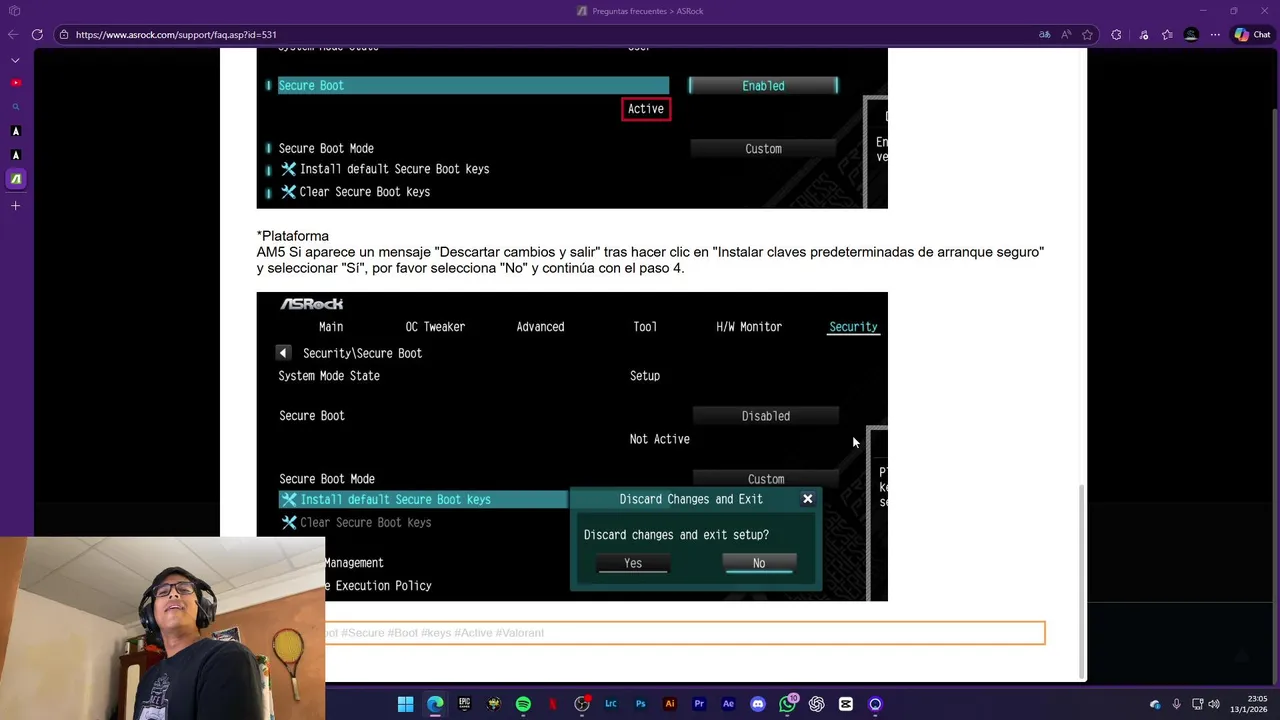Click 'Custom' mode value in upper screenshot
The height and width of the screenshot is (720, 1280).
pos(763,149)
